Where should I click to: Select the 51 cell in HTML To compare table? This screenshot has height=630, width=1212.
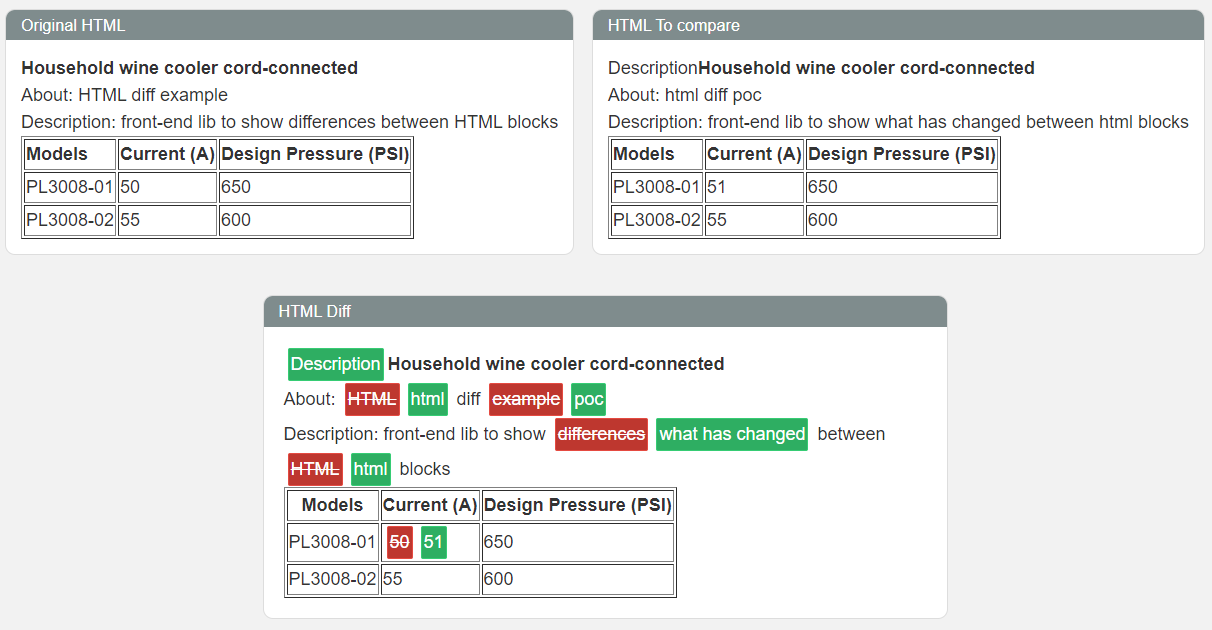(755, 187)
